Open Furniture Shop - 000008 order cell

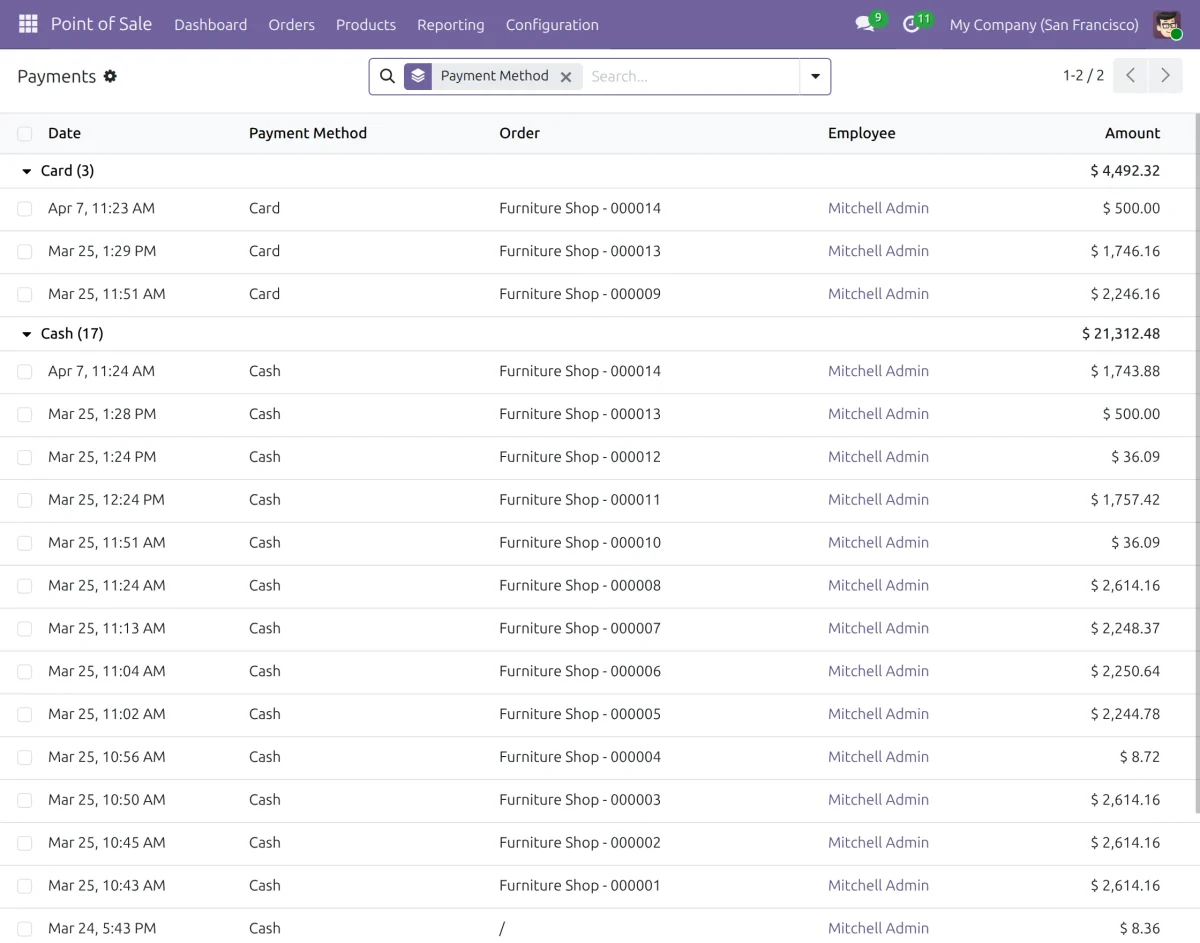580,586
